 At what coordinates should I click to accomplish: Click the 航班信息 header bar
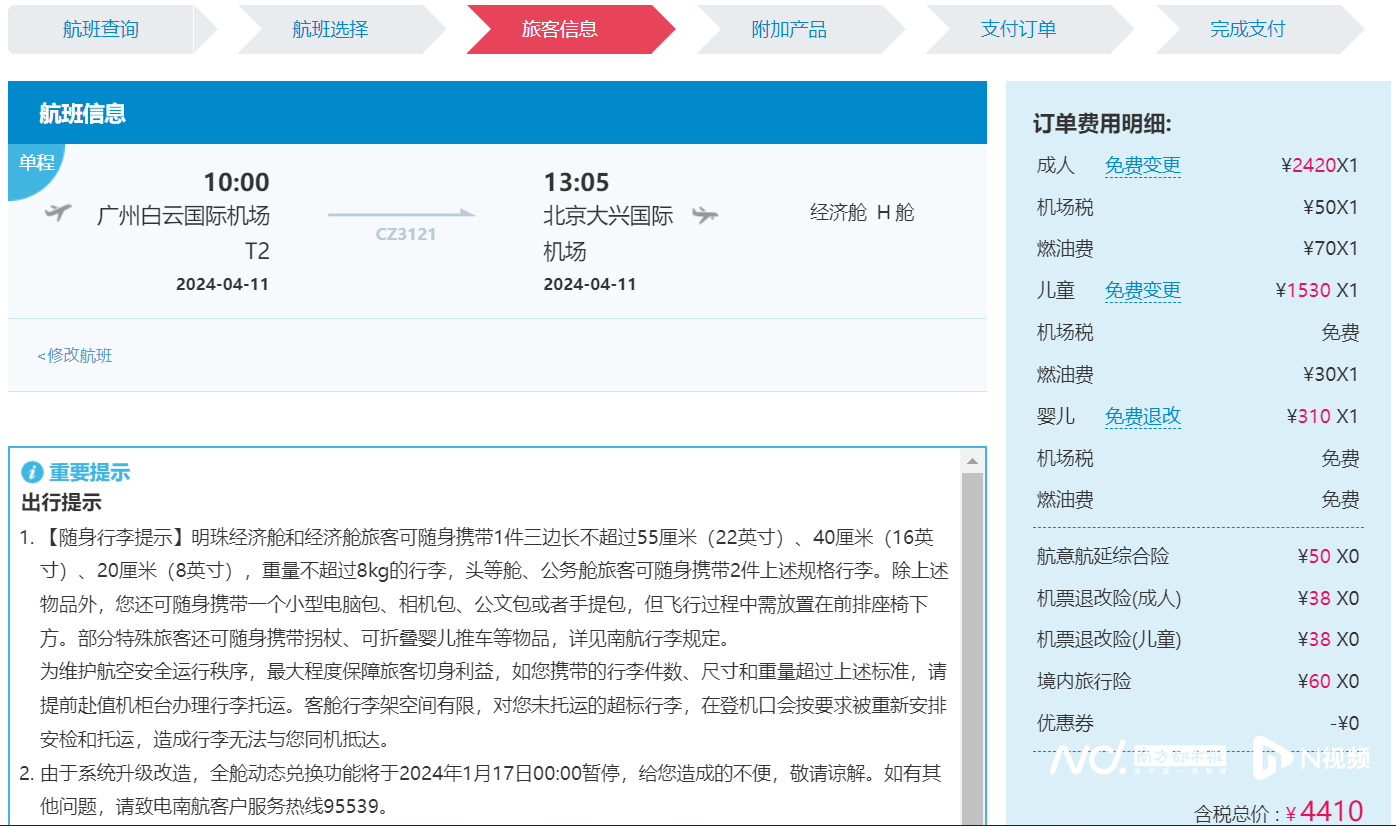coord(497,113)
